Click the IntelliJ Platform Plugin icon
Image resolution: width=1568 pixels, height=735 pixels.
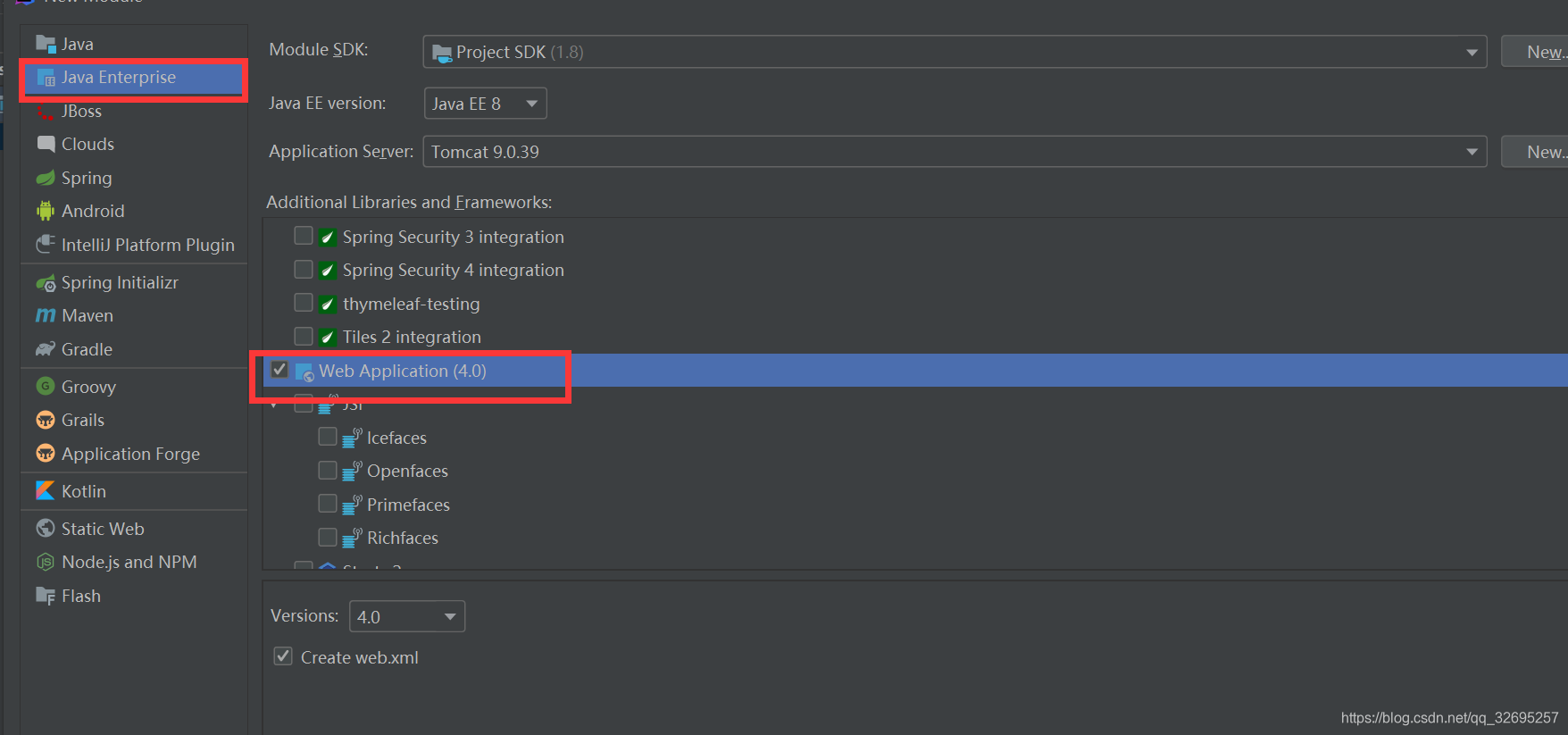[46, 245]
